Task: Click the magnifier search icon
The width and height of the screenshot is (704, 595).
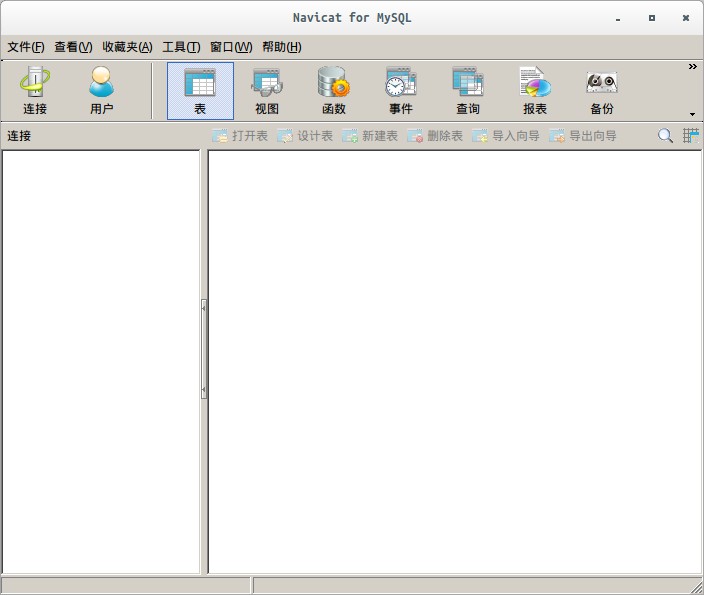Action: 665,135
